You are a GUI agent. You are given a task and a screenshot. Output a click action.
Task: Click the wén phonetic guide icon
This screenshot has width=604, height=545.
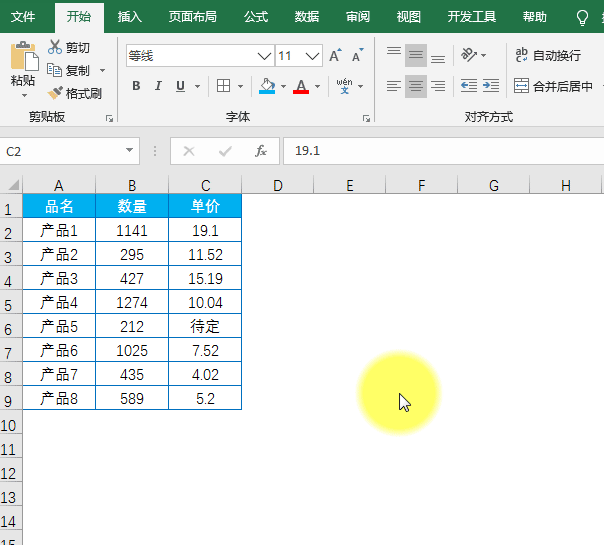344,86
